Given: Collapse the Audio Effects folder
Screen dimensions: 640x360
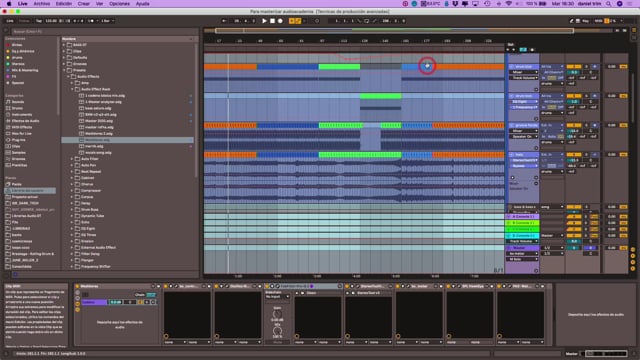Looking at the screenshot, I should coord(68,76).
